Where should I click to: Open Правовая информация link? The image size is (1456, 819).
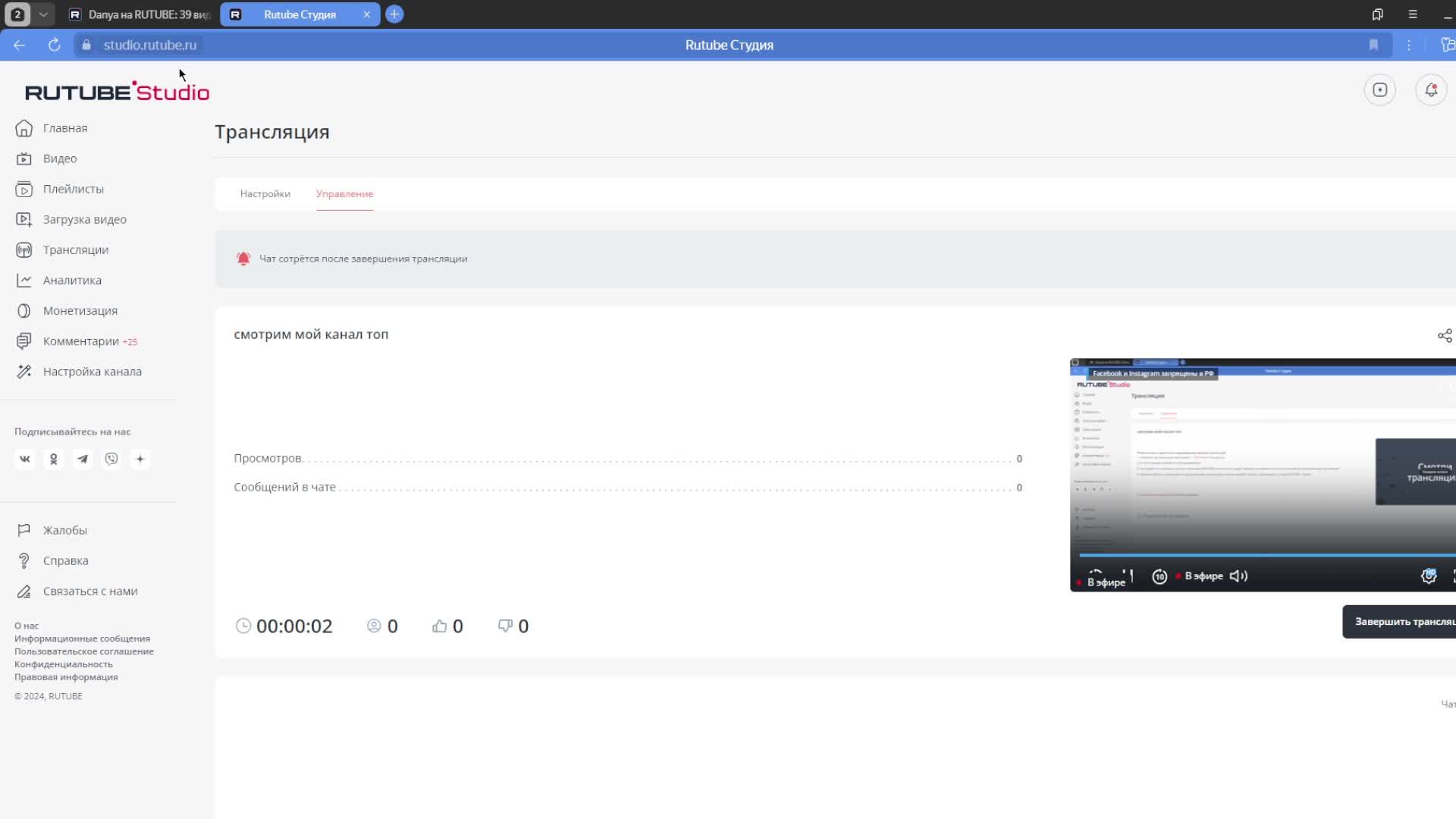pos(66,677)
